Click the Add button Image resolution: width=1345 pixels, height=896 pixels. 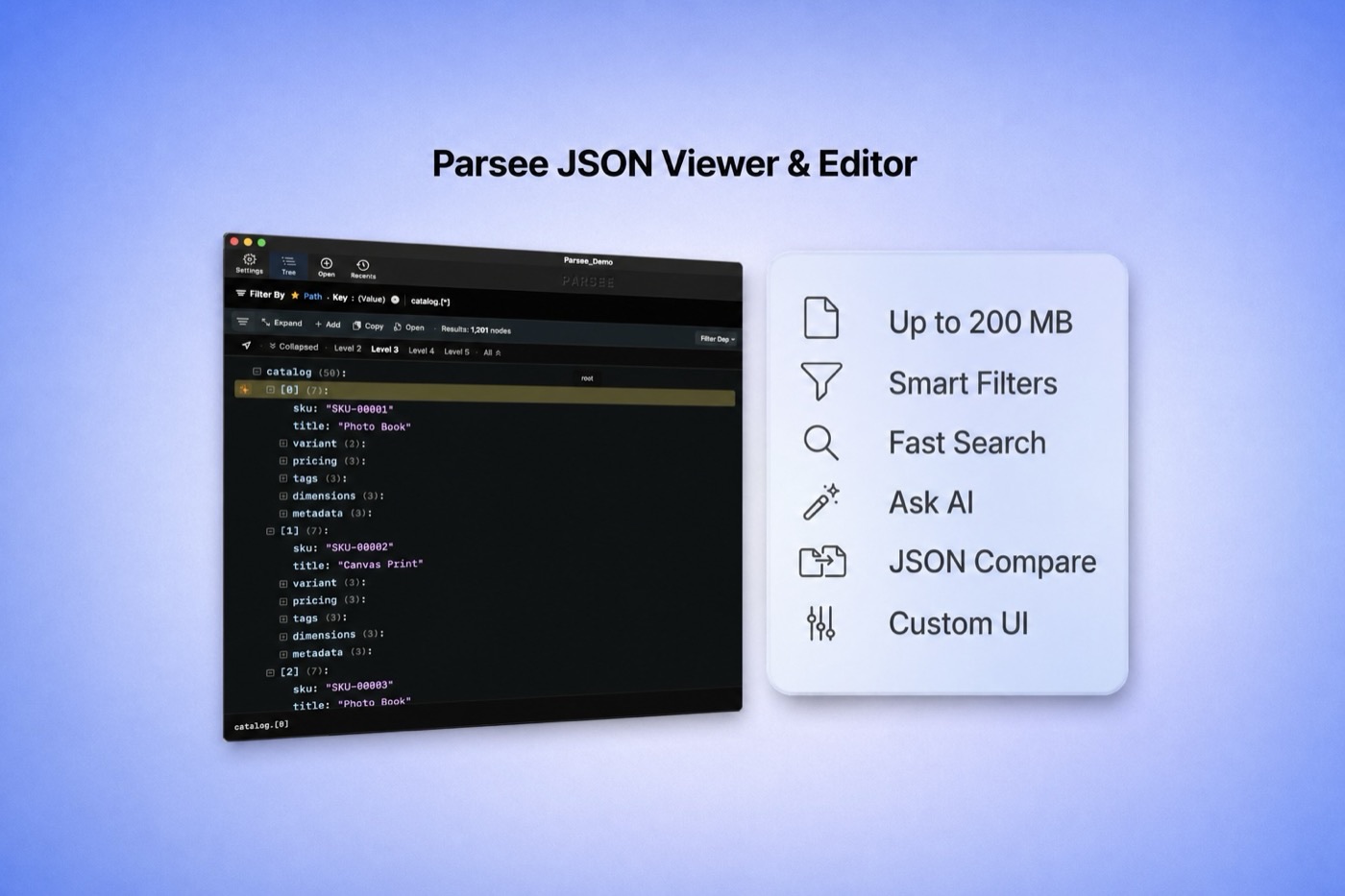tap(328, 325)
